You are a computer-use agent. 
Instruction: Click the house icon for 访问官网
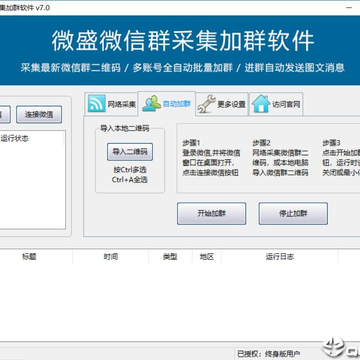[261, 104]
